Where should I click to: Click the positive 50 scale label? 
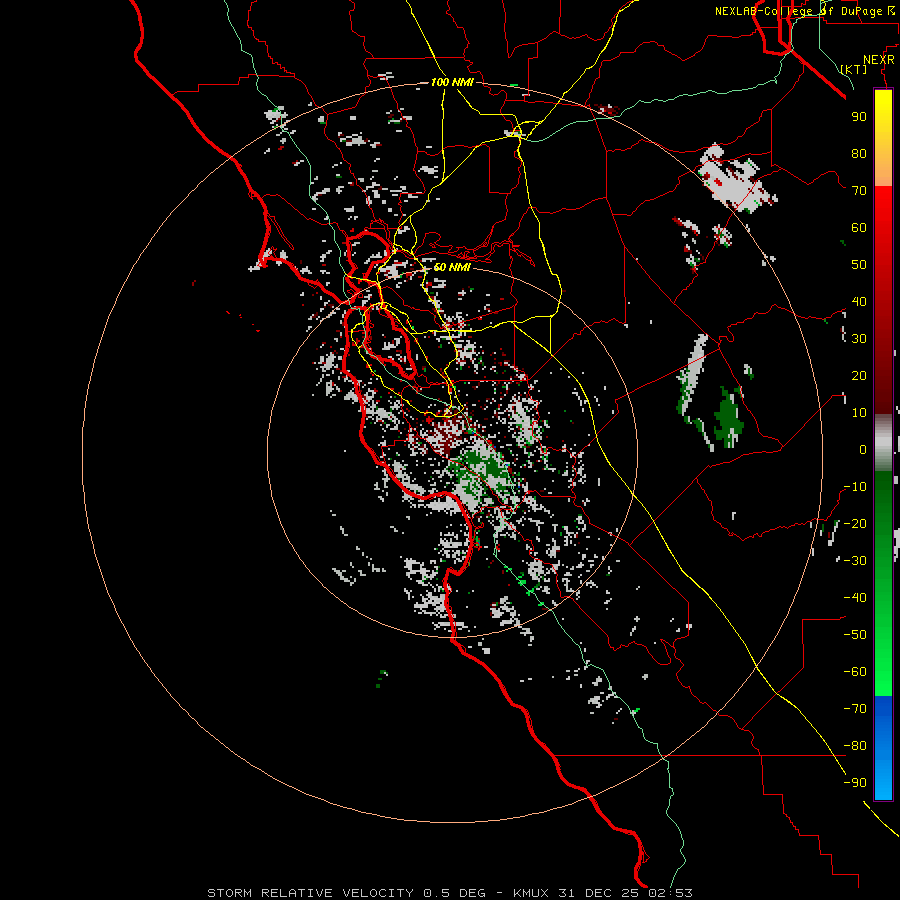coord(859,265)
